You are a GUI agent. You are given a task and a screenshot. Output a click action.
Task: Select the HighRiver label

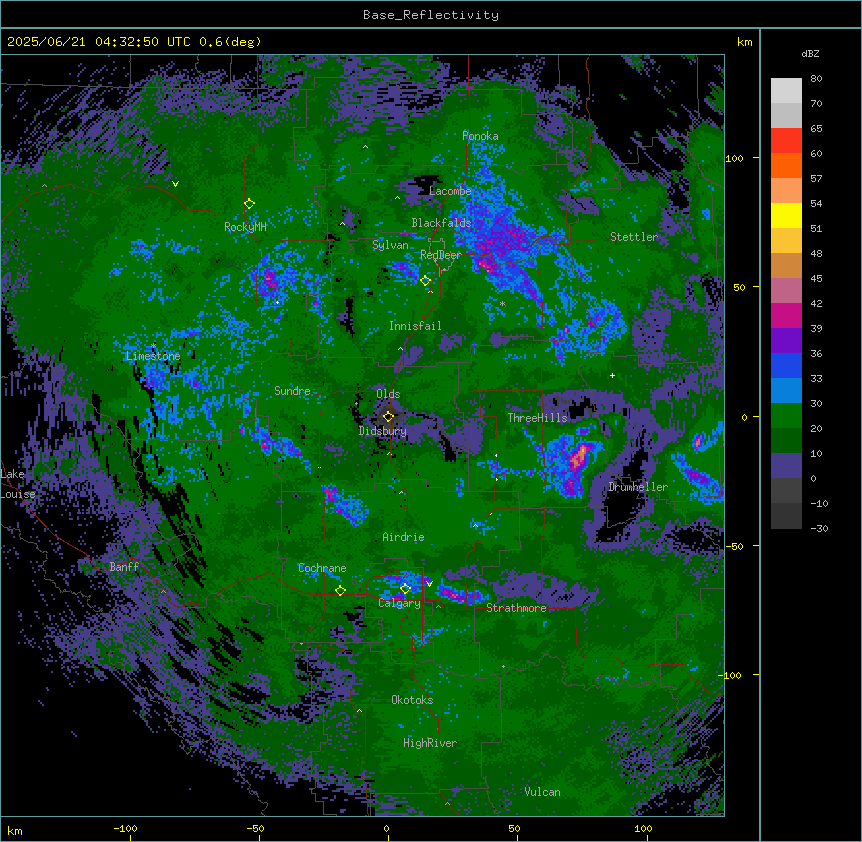click(430, 743)
